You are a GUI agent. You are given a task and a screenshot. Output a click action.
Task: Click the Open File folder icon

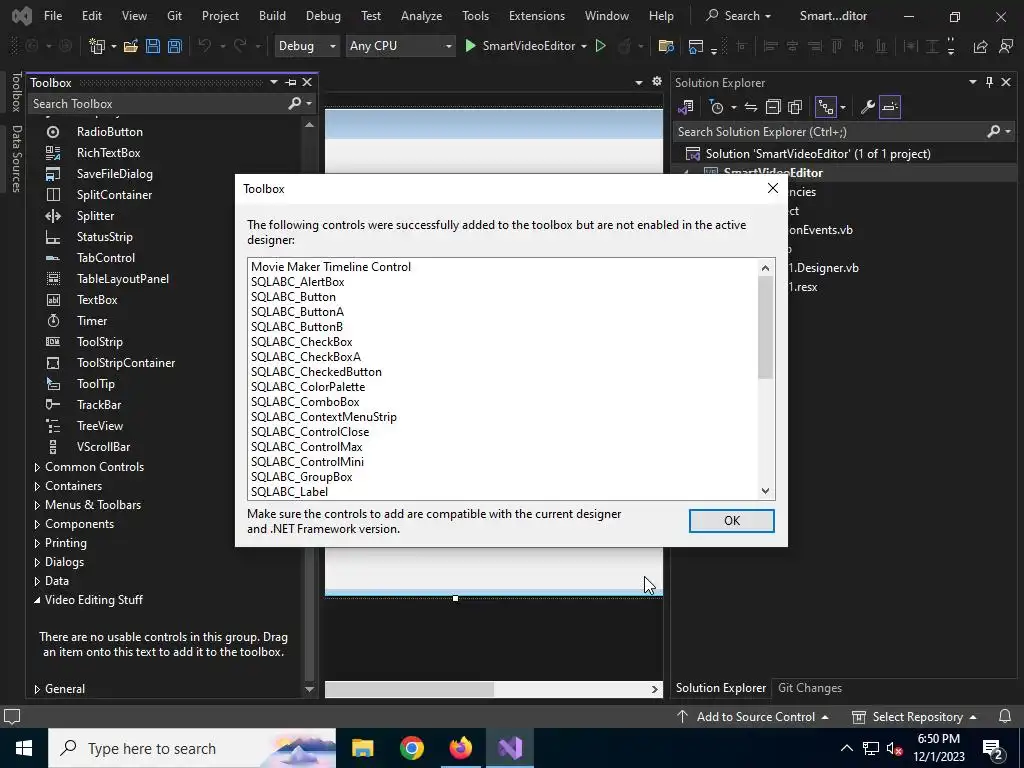pyautogui.click(x=131, y=46)
